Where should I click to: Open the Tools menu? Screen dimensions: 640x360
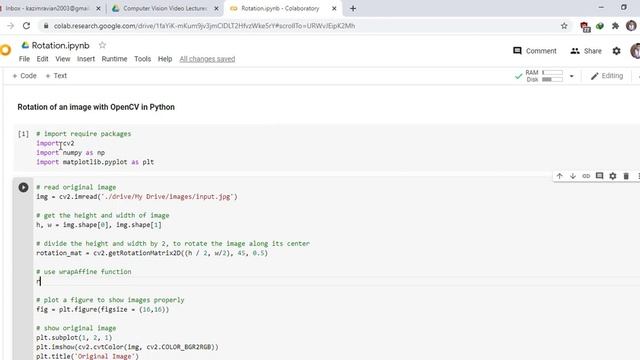coord(142,59)
